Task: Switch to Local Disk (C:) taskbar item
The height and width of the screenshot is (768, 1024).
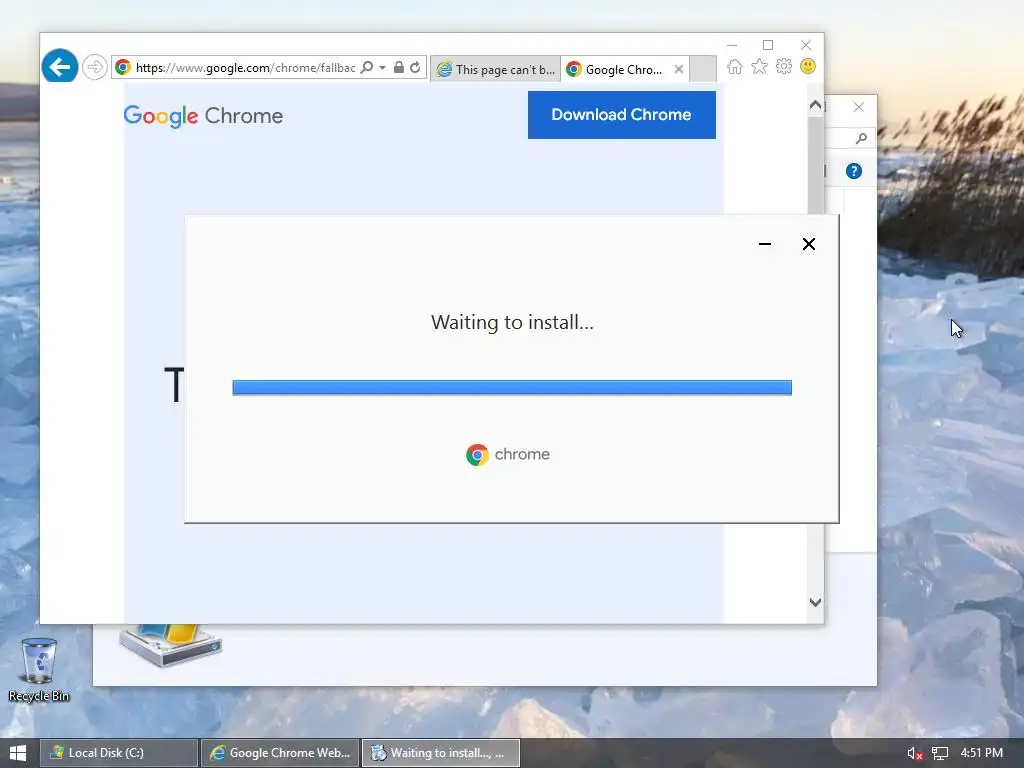Action: click(118, 753)
